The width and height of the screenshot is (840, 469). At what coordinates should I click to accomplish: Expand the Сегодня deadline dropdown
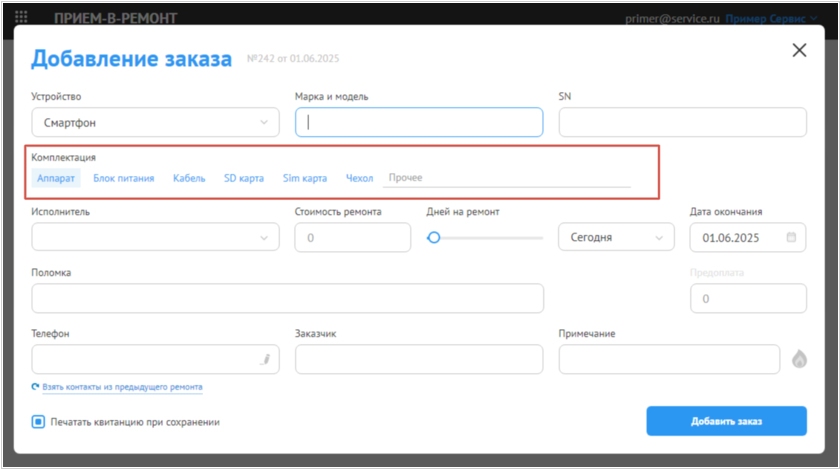[x=616, y=237]
